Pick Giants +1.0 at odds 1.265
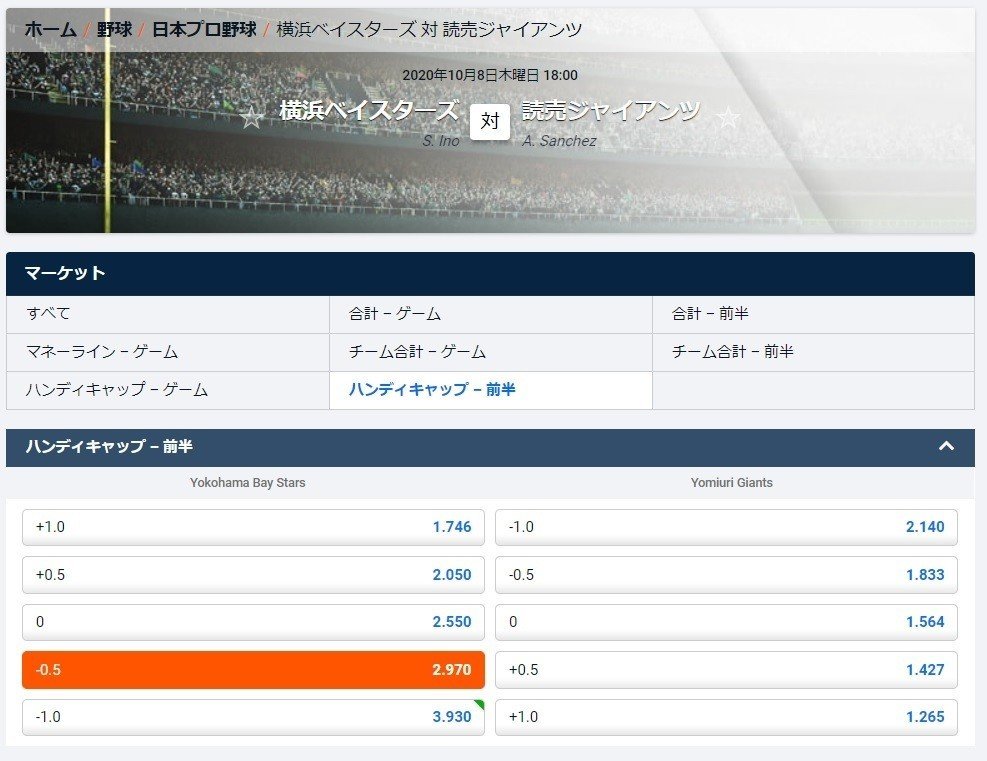 tap(726, 717)
